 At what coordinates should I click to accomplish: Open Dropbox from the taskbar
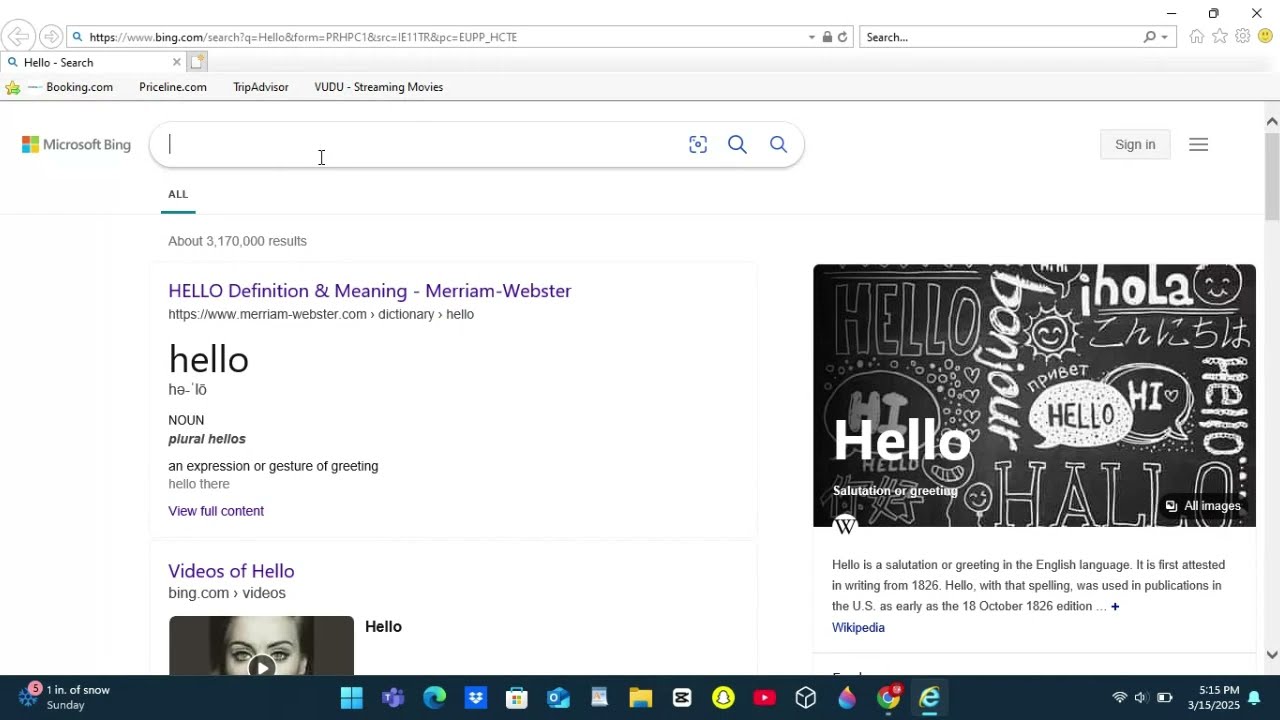476,698
